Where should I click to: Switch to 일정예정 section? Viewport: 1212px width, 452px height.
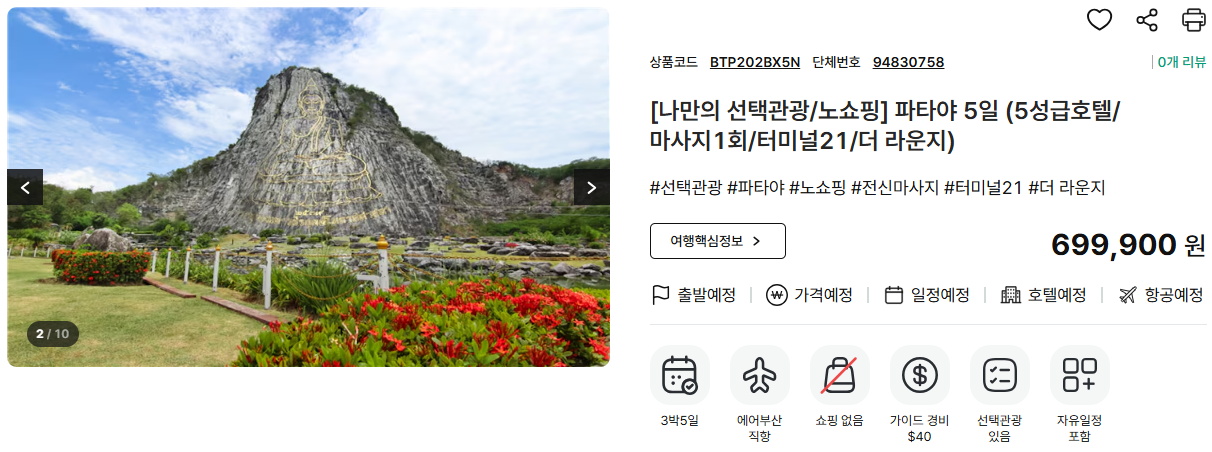927,295
